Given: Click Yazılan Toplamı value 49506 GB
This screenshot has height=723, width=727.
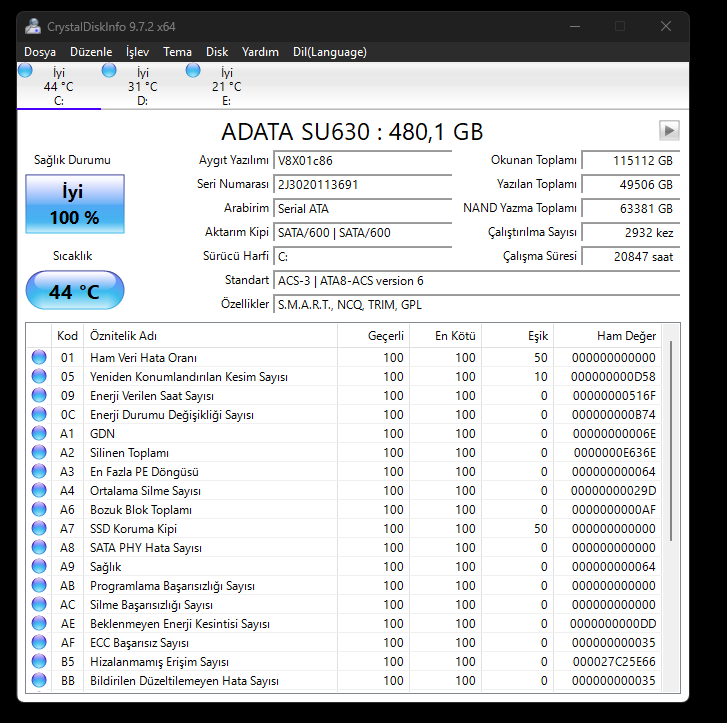Looking at the screenshot, I should pos(631,185).
